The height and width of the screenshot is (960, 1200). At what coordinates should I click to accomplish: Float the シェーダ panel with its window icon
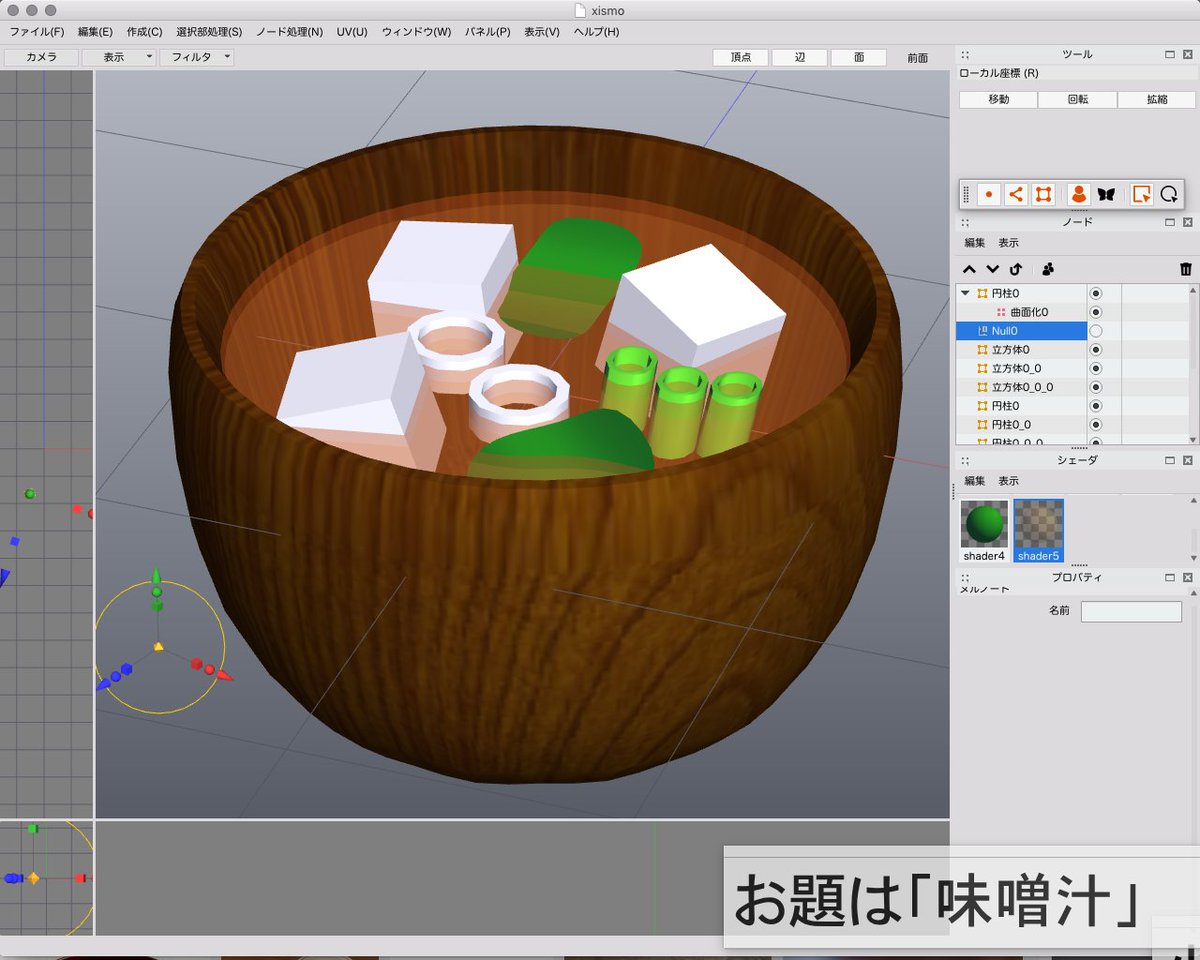[1170, 460]
